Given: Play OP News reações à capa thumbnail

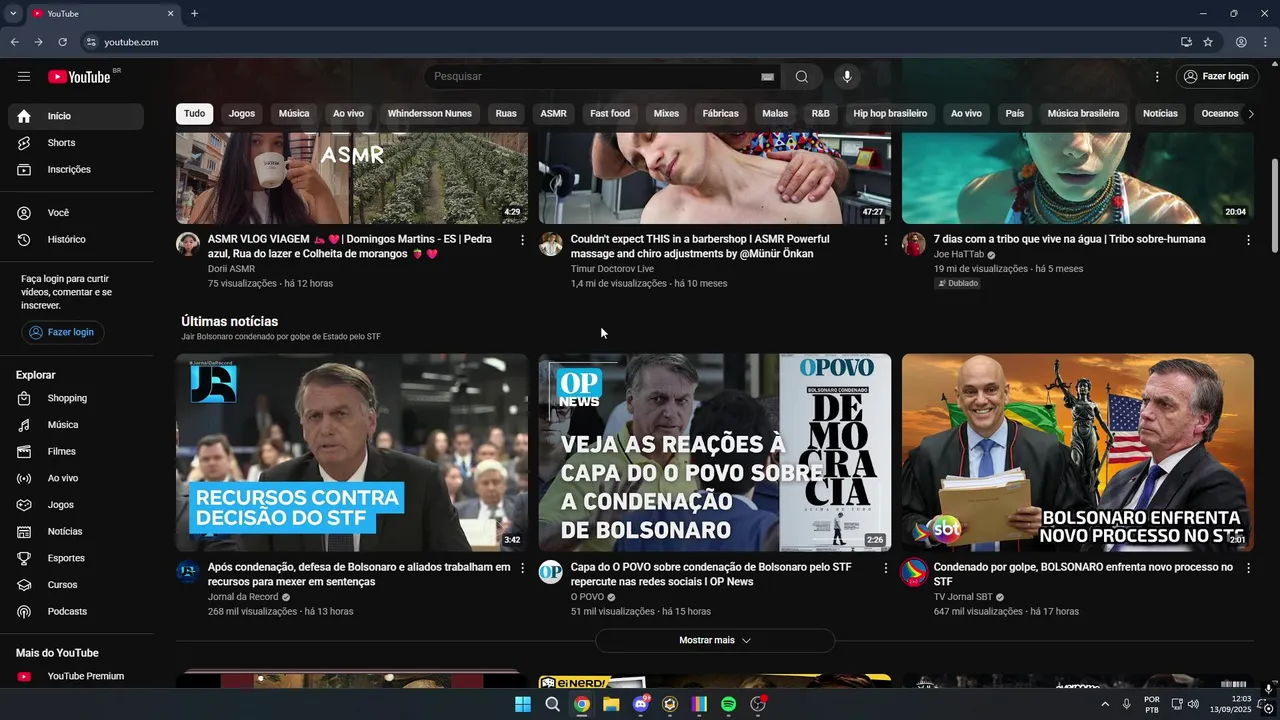Looking at the screenshot, I should (715, 452).
